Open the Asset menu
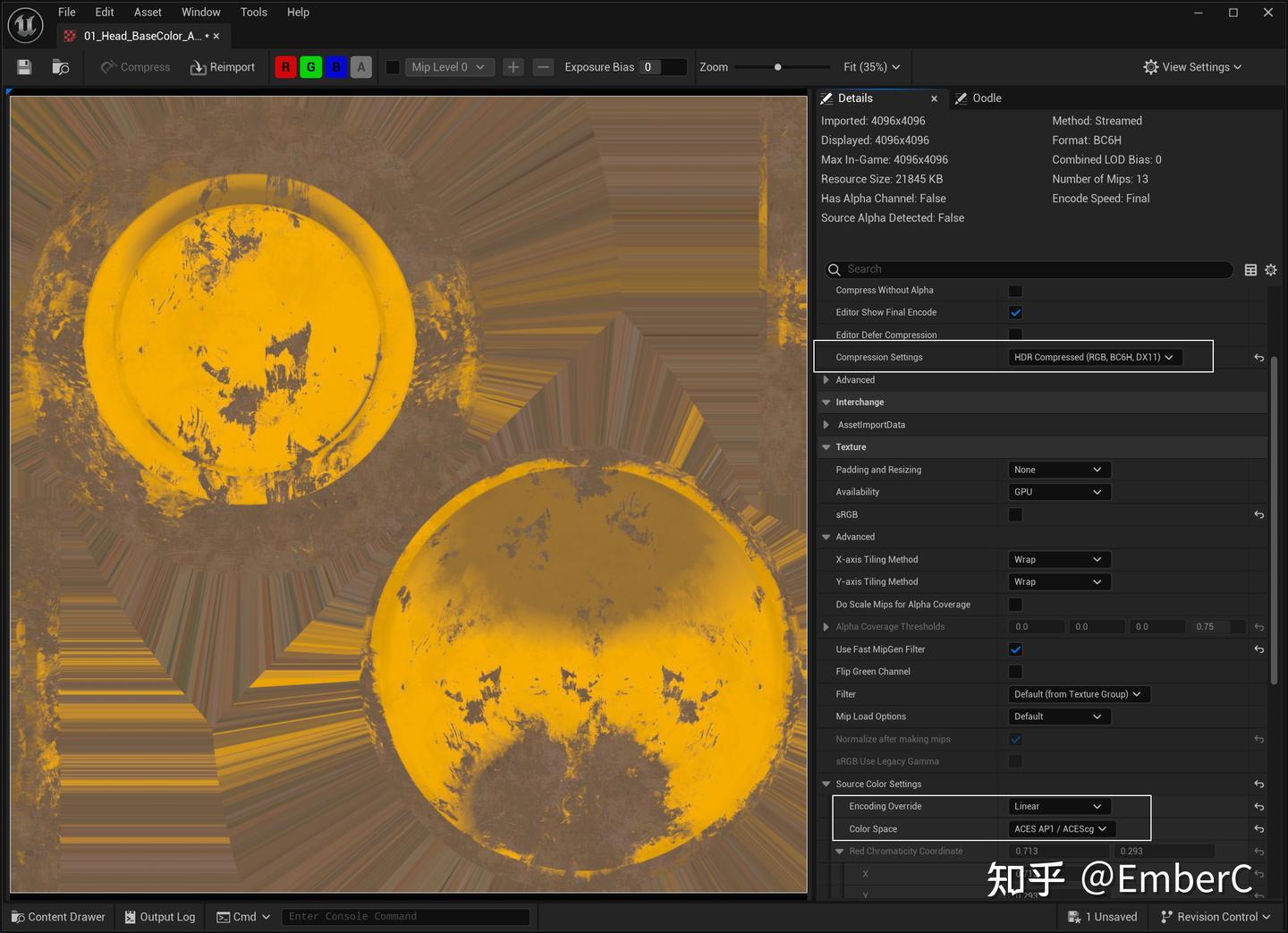Viewport: 1288px width, 933px height. click(148, 13)
